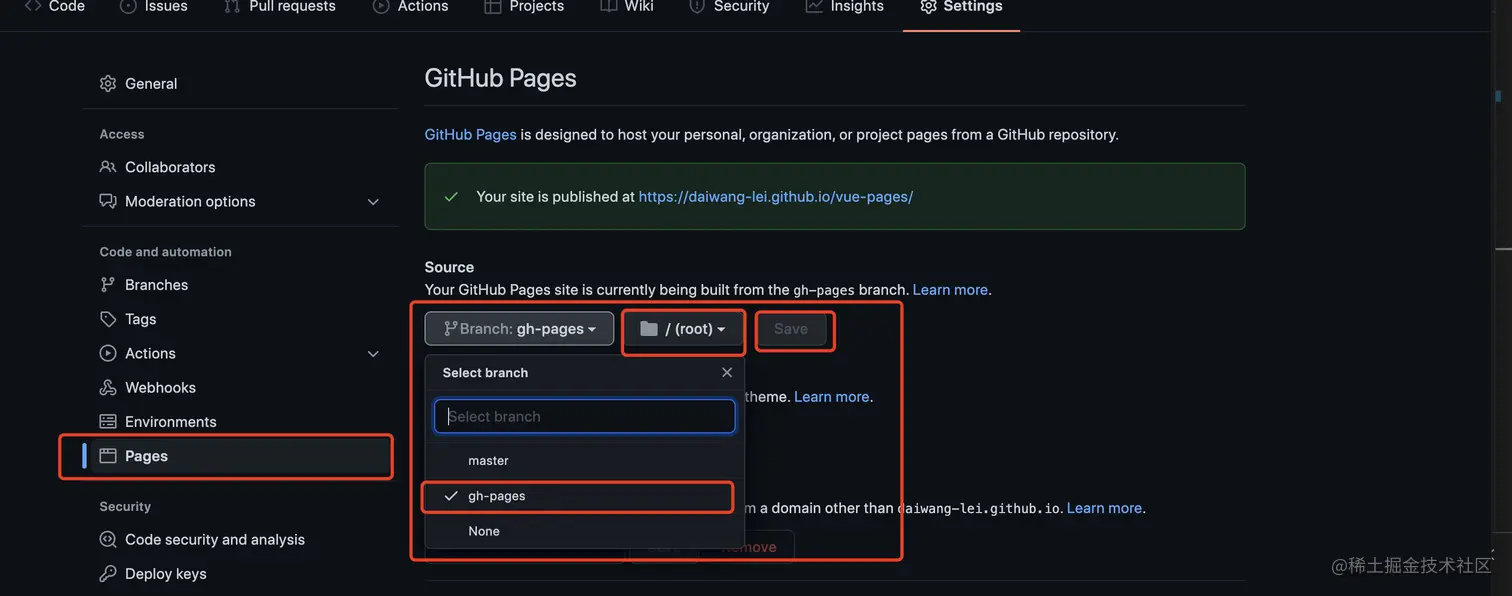Image resolution: width=1512 pixels, height=596 pixels.
Task: Click the Wiki book icon in navigation
Action: (x=608, y=6)
